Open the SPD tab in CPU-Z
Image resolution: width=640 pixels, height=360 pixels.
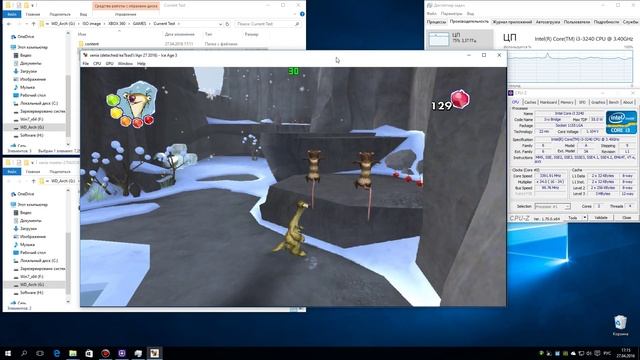[582, 102]
